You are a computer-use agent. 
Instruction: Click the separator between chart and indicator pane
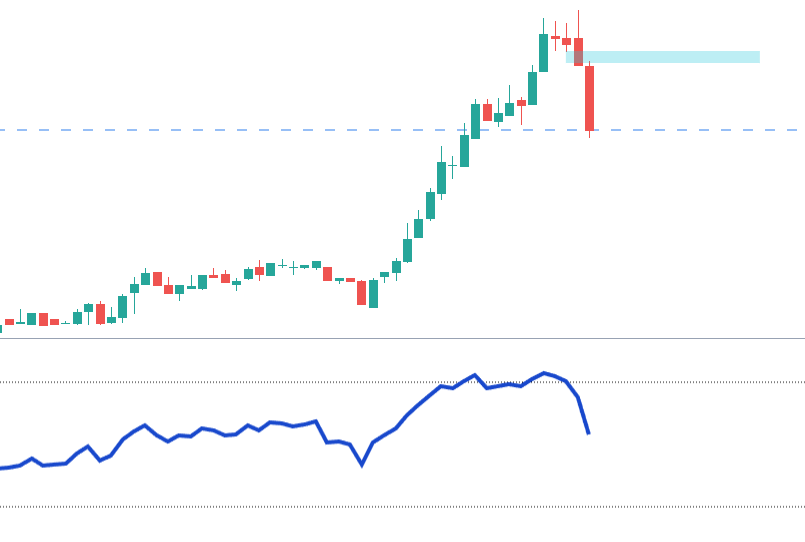(x=400, y=338)
